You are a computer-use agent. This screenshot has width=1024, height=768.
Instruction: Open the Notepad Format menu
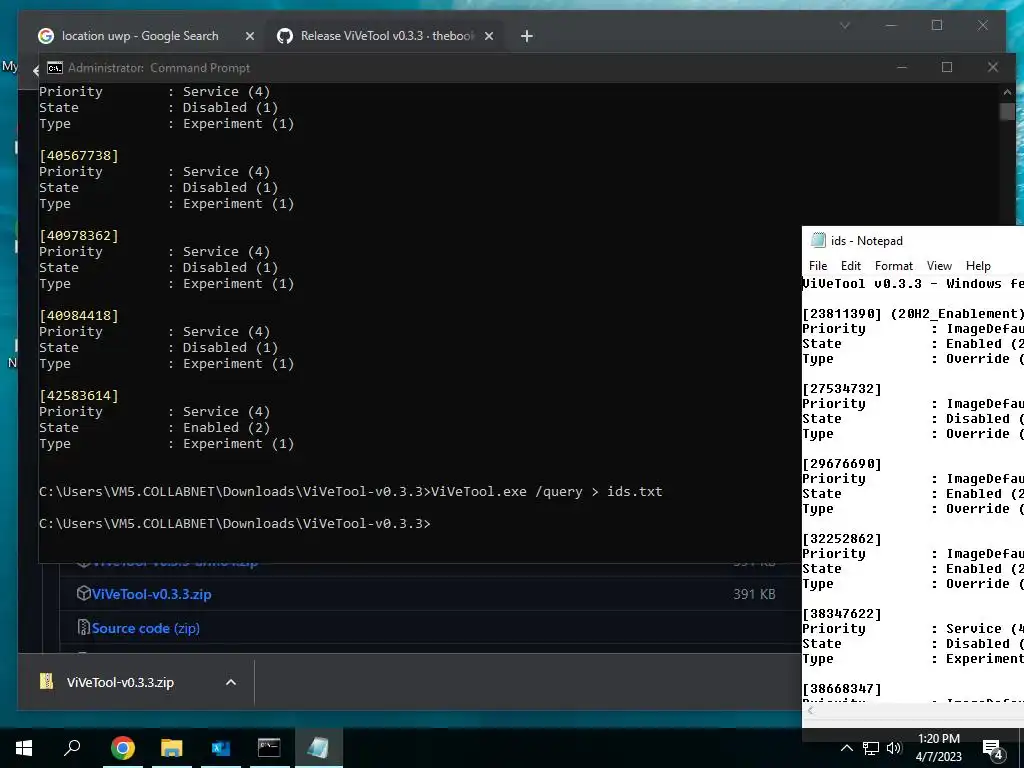(893, 266)
